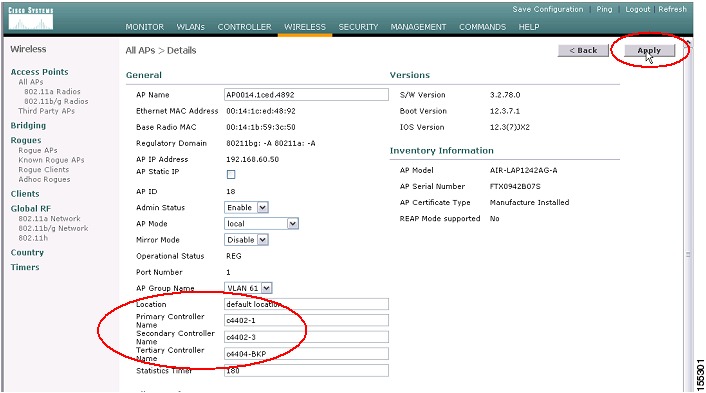Open the Timers sidebar section

tap(25, 267)
